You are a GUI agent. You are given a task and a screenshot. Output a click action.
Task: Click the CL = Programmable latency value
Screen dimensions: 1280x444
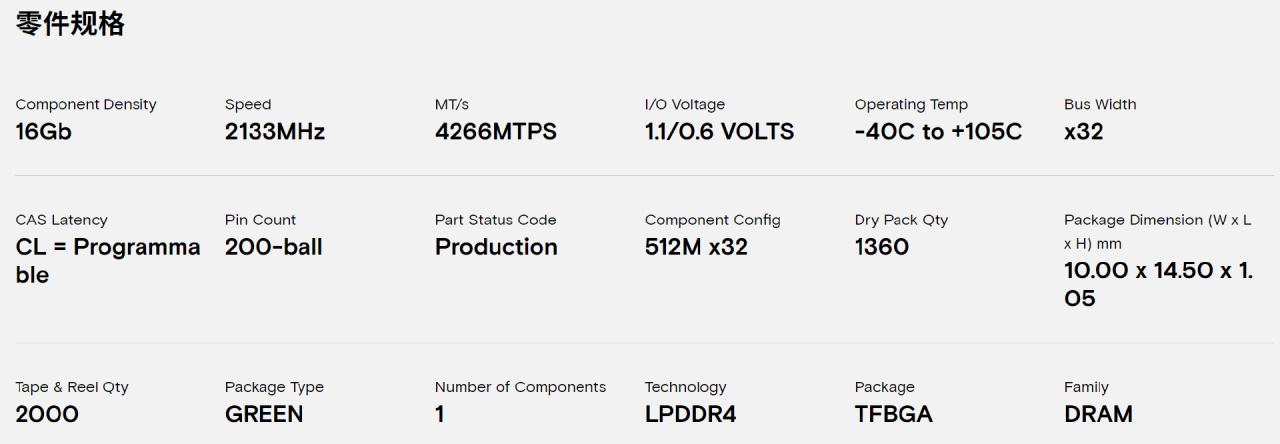[x=107, y=260]
